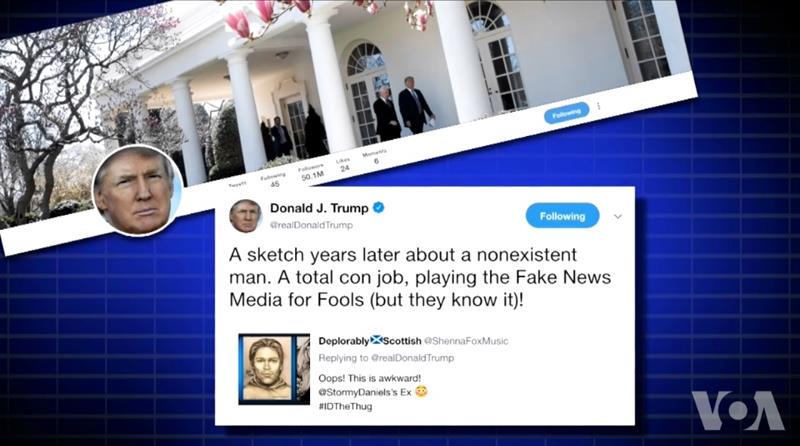Viewport: 800px width, 446px height.
Task: Open the sketch image thumbnail in quoted tweet
Action: point(274,369)
